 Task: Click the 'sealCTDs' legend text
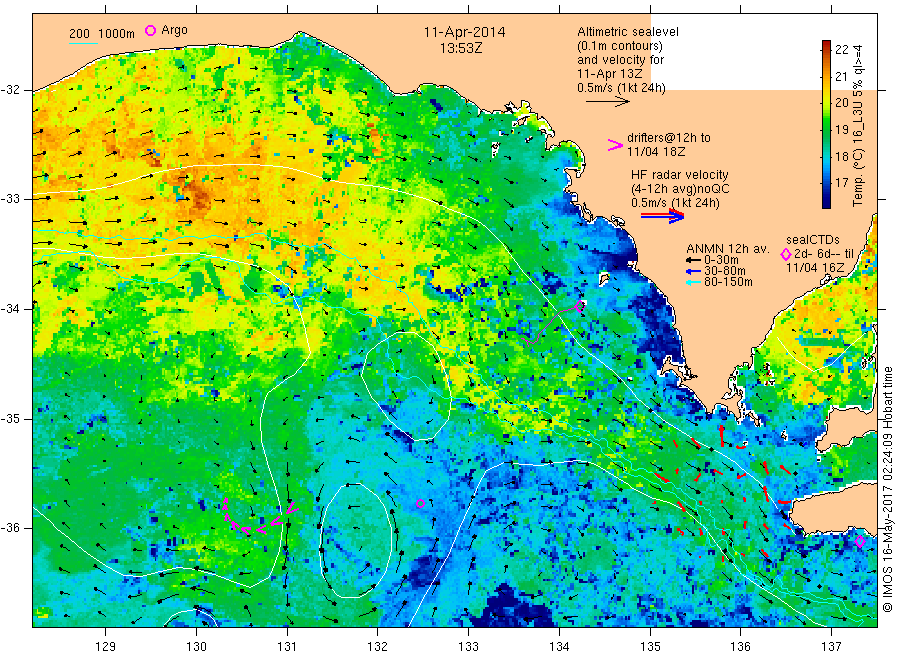(813, 240)
